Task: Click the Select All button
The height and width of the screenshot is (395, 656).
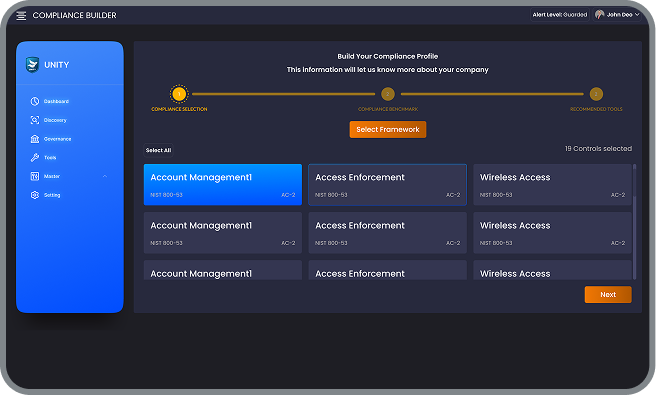Action: coord(159,150)
